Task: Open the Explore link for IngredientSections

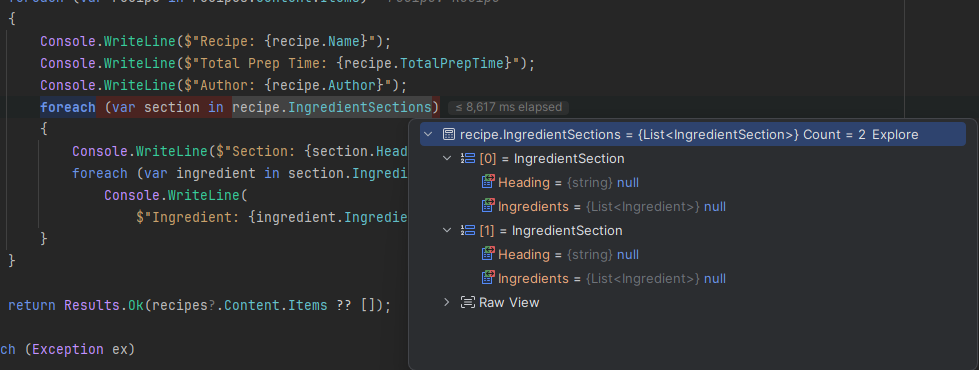Action: [895, 134]
